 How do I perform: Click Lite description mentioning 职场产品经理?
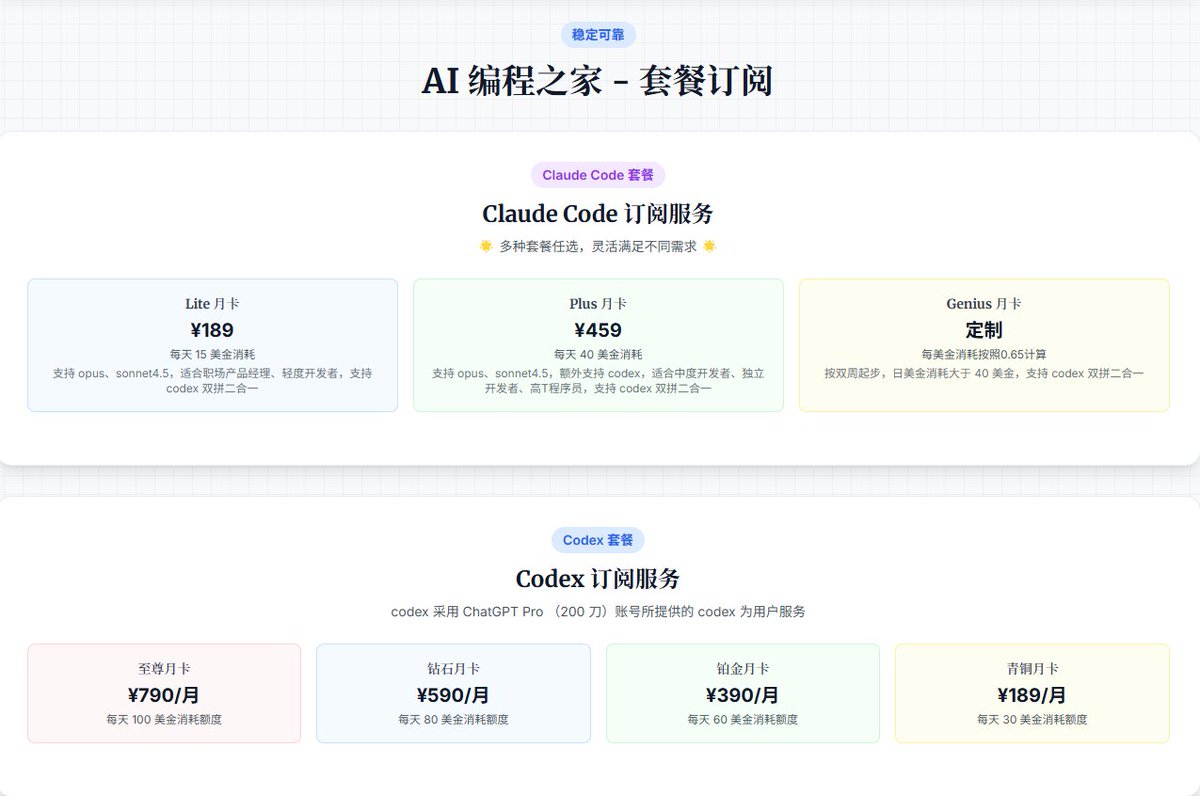212,381
